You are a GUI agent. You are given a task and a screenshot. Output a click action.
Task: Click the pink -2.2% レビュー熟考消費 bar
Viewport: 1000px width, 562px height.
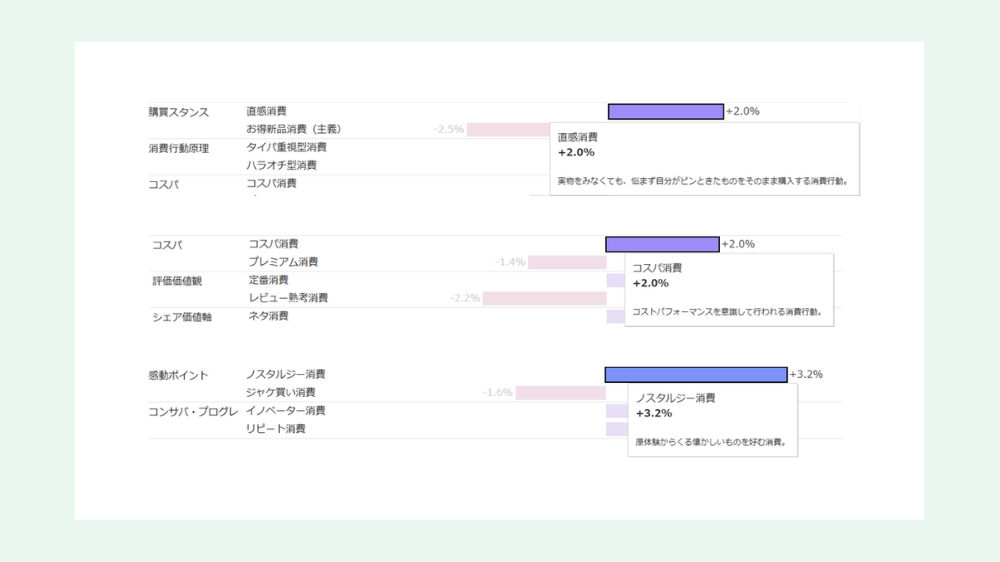[544, 298]
